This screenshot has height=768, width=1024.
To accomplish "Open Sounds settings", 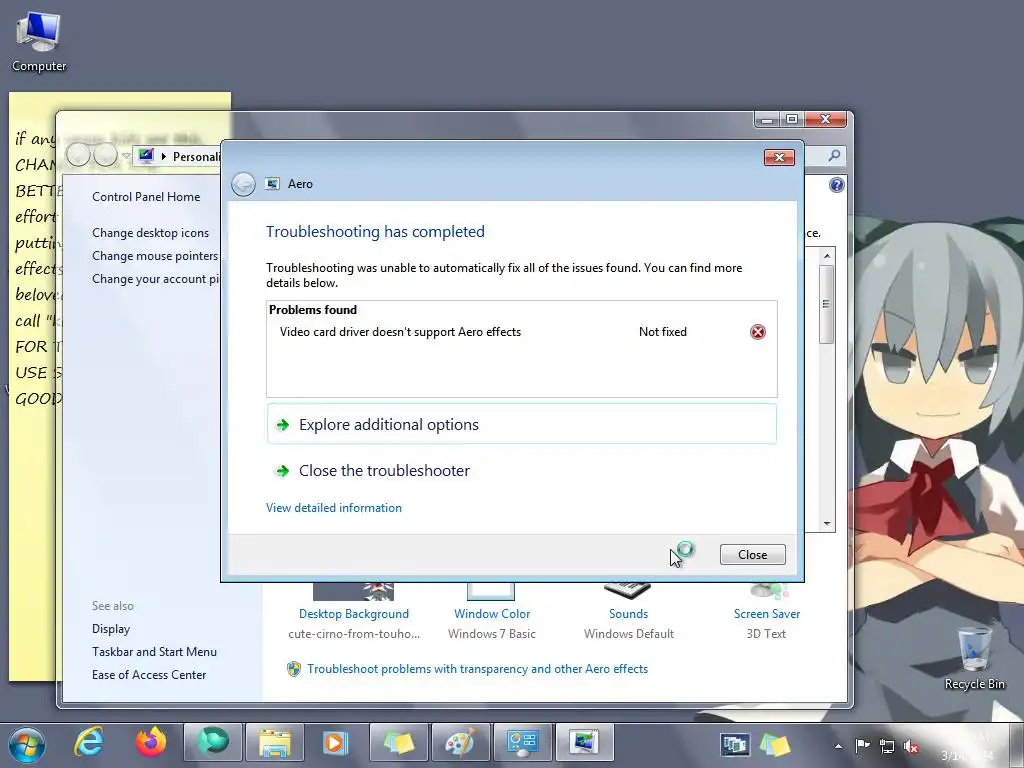I will tap(628, 614).
